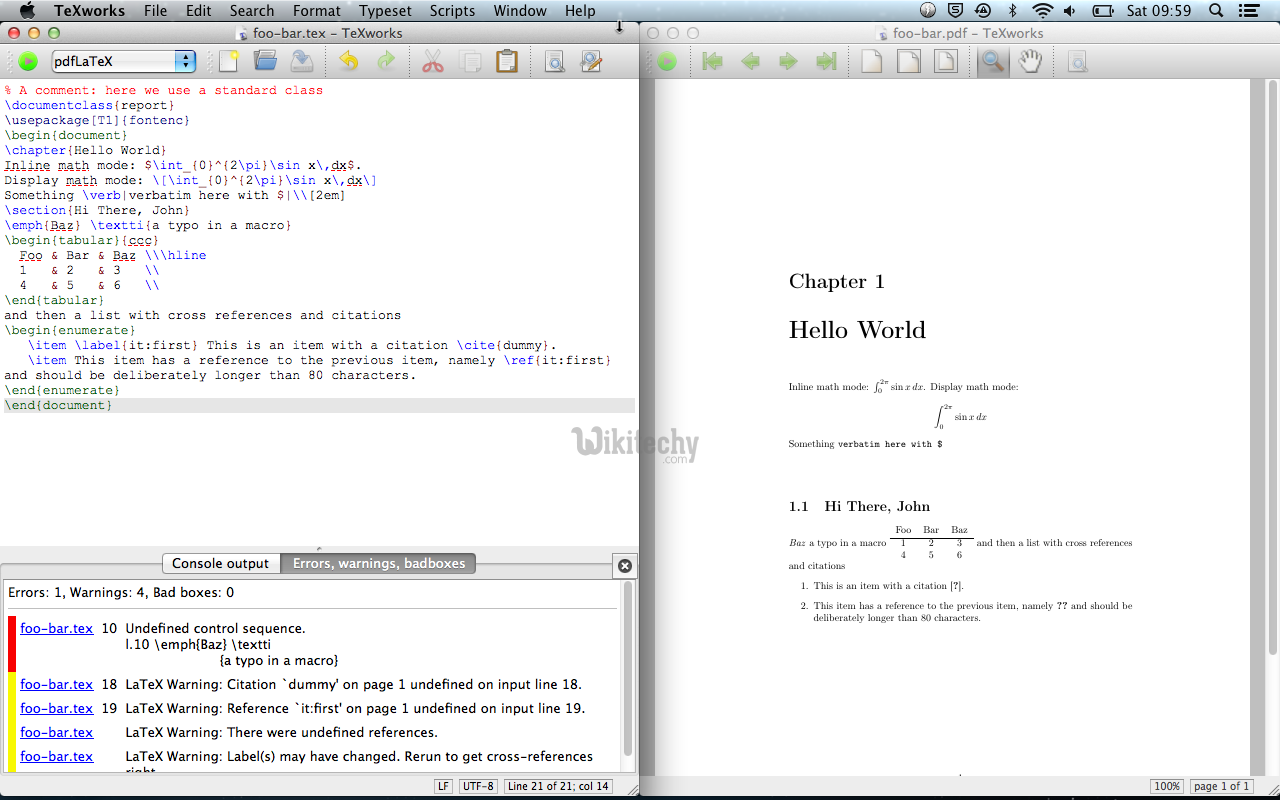Click the Cut scissors icon
Viewport: 1280px width, 800px height.
[x=432, y=62]
